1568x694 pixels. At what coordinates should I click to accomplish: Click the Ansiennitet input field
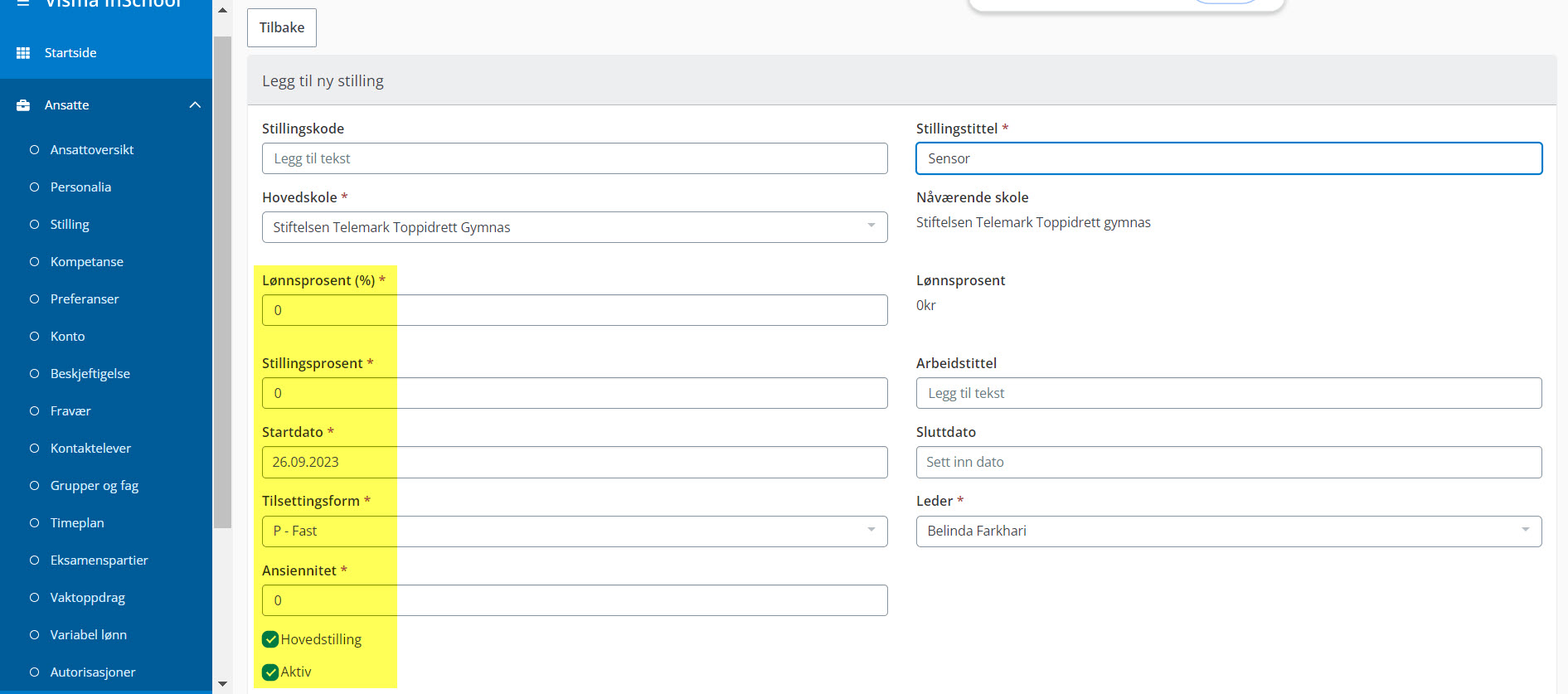(575, 600)
